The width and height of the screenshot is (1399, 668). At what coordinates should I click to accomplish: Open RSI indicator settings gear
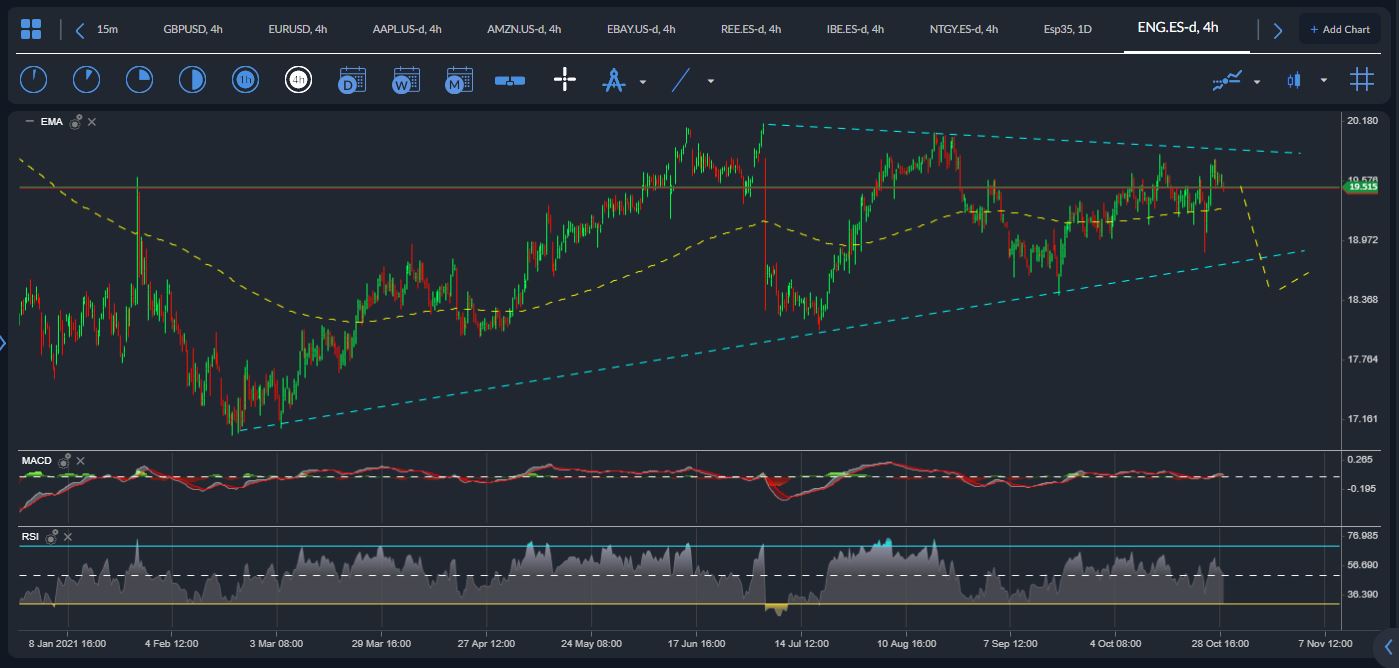point(51,536)
